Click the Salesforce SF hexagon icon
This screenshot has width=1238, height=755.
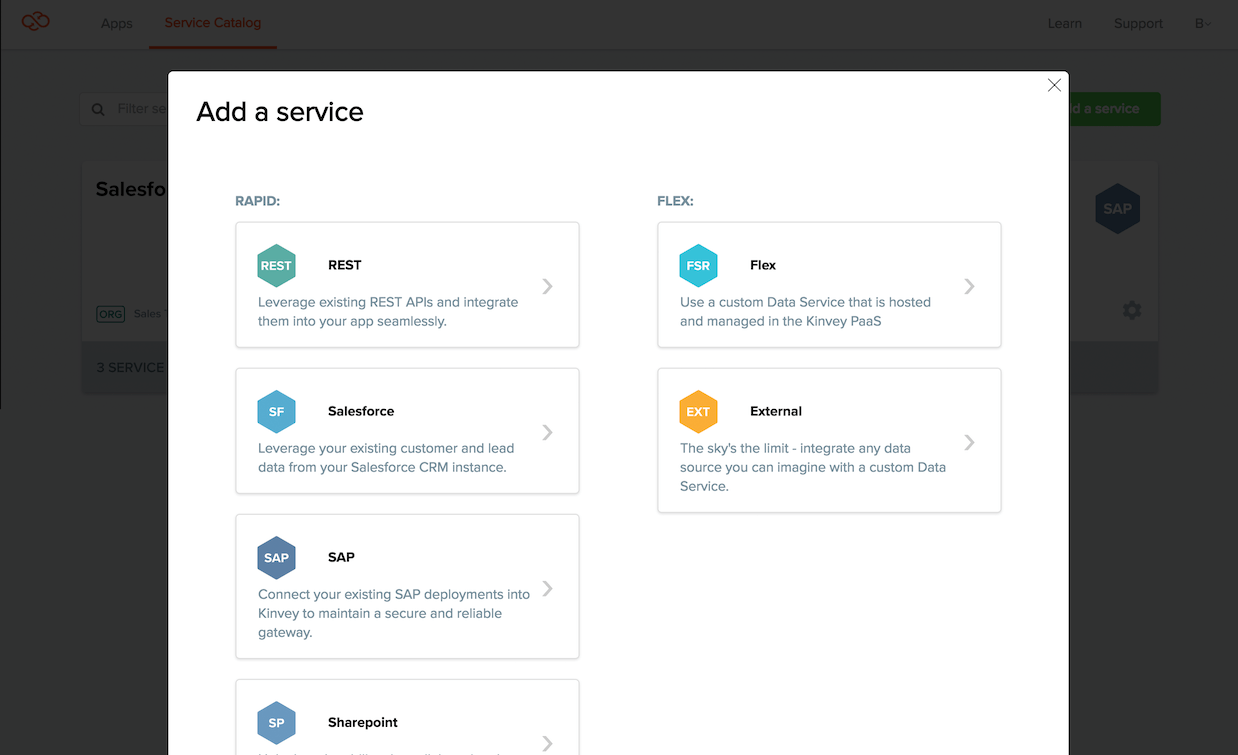click(x=276, y=412)
